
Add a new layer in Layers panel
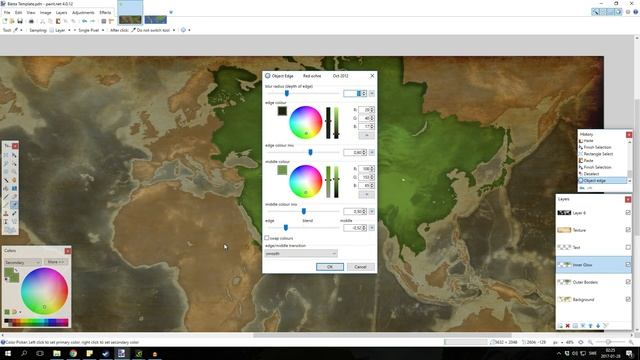(x=560, y=325)
